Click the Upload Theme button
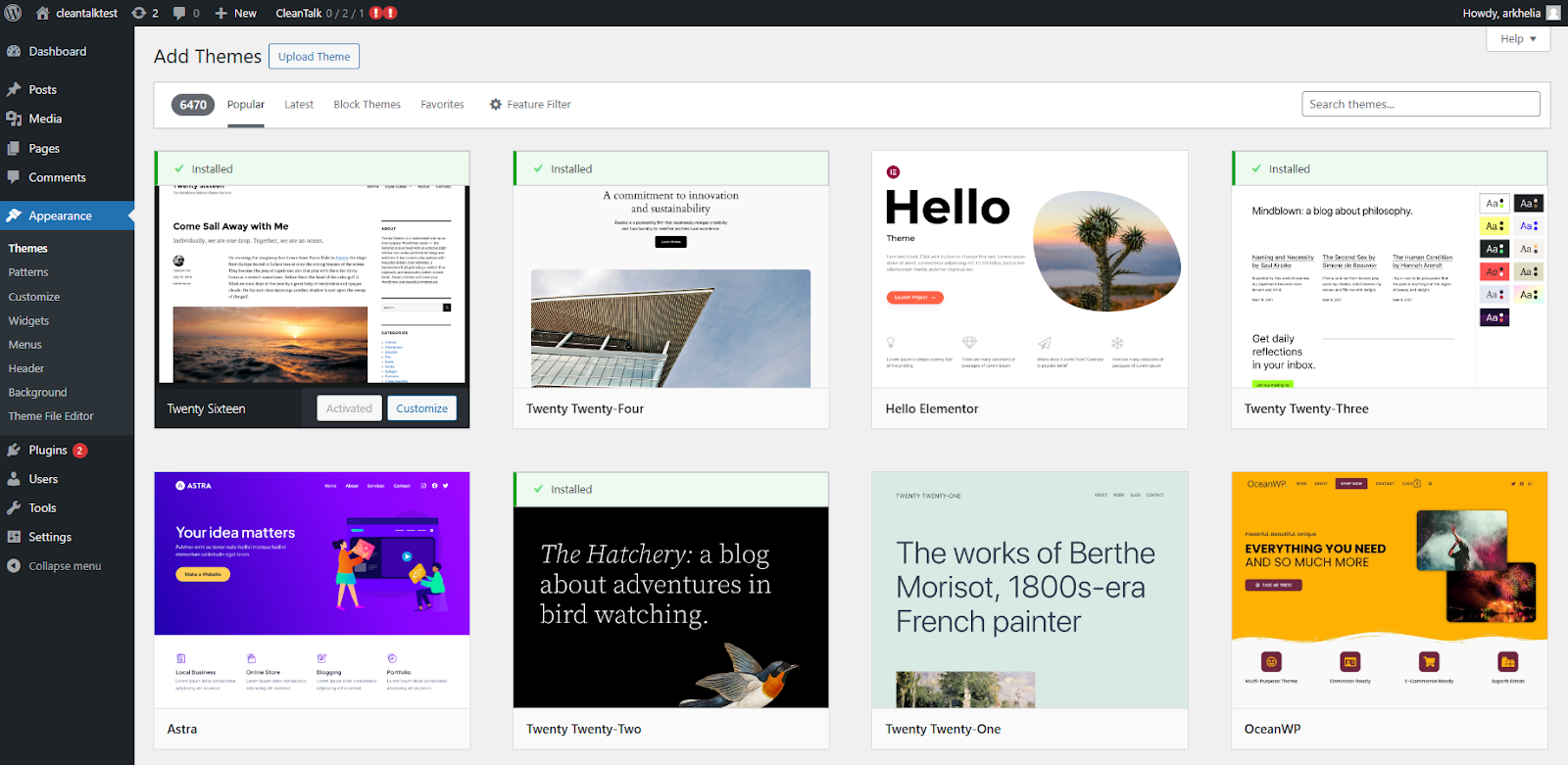The height and width of the screenshot is (765, 1568). (314, 57)
